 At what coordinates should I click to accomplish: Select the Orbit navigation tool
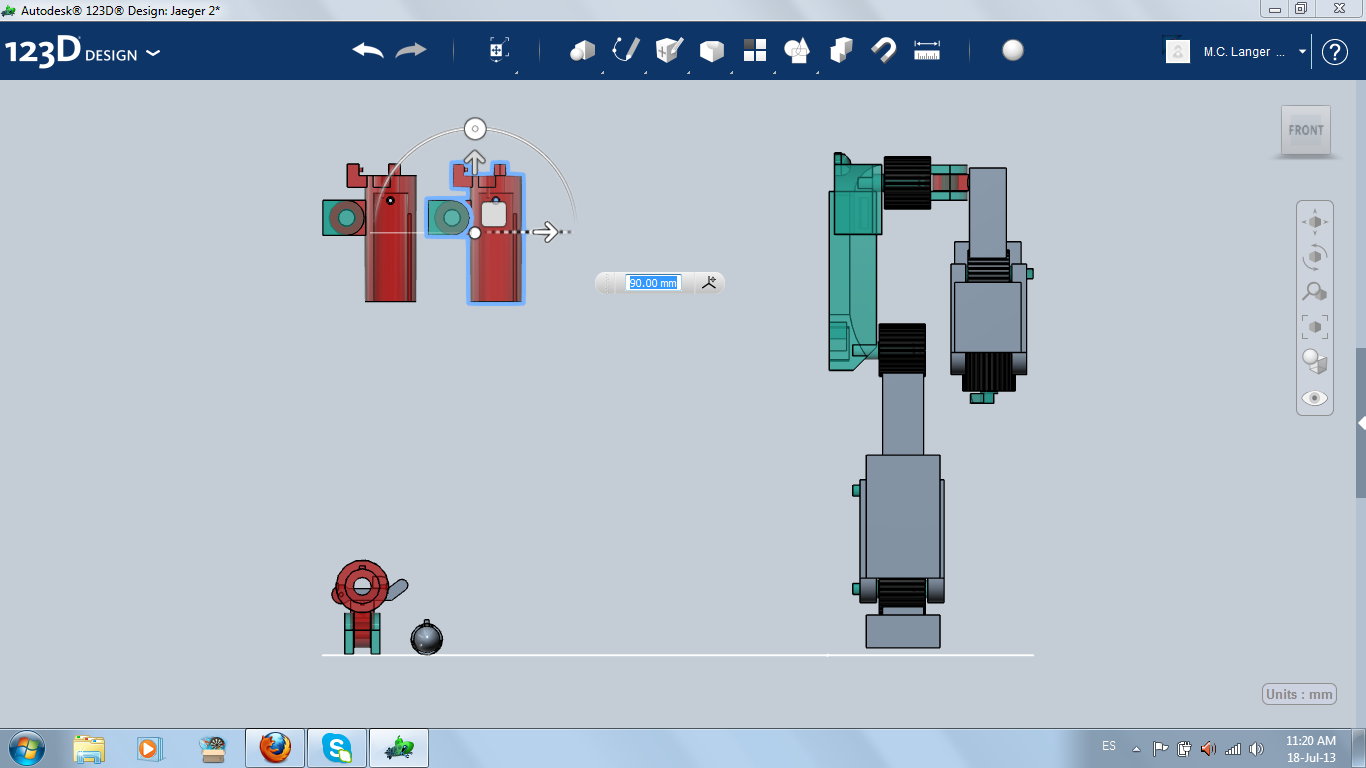[x=1315, y=257]
